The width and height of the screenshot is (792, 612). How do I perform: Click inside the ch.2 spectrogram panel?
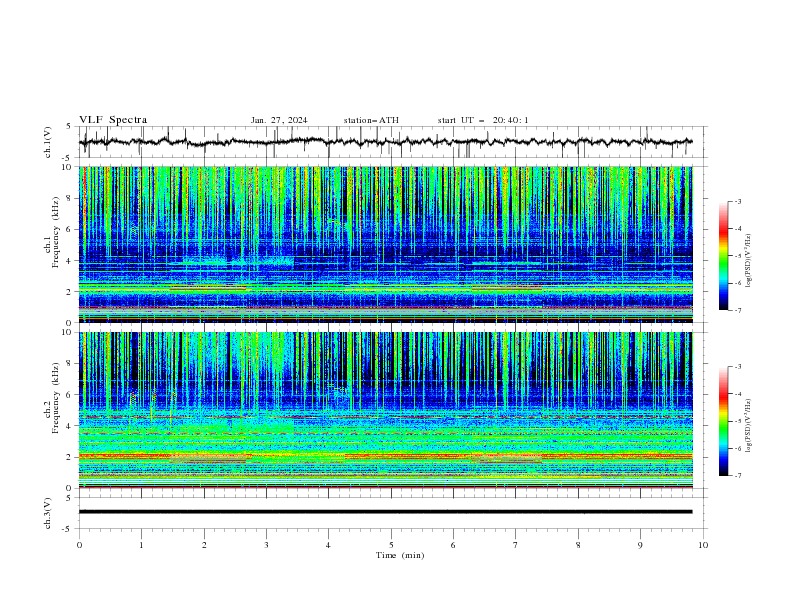[x=385, y=410]
